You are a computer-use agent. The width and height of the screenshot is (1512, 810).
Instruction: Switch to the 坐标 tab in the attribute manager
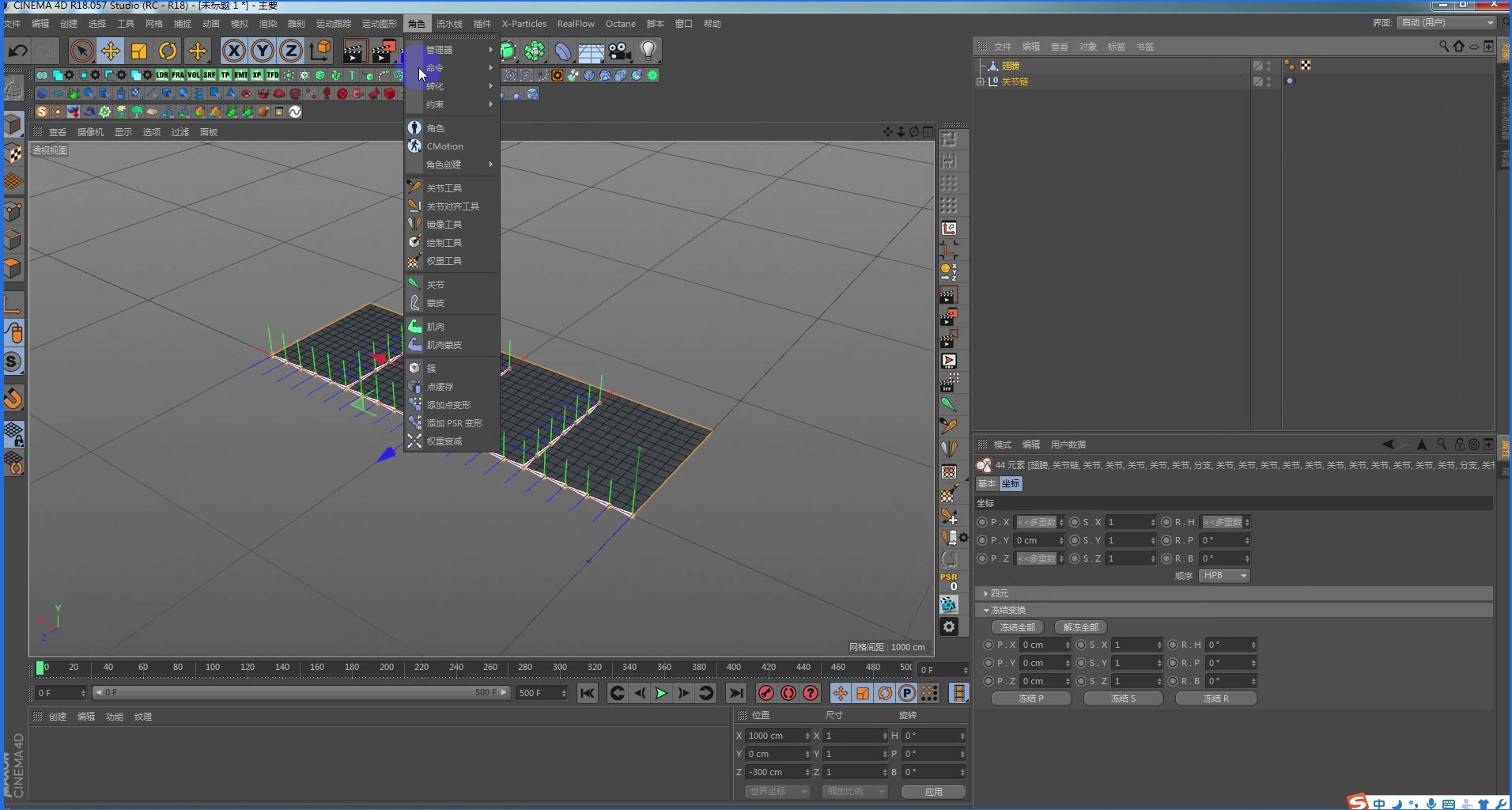tap(1011, 483)
